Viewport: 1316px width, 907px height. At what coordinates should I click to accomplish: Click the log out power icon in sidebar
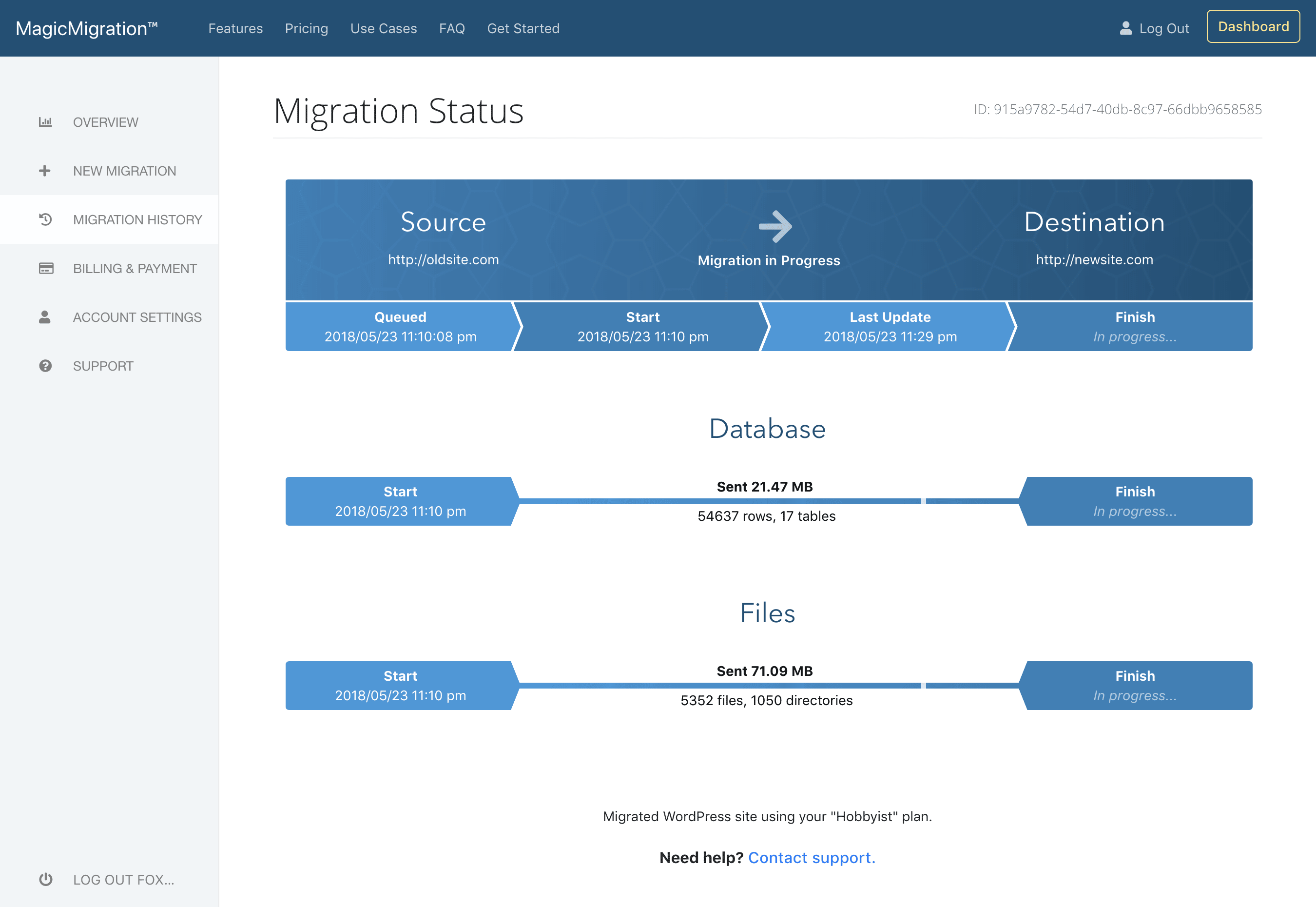point(45,879)
